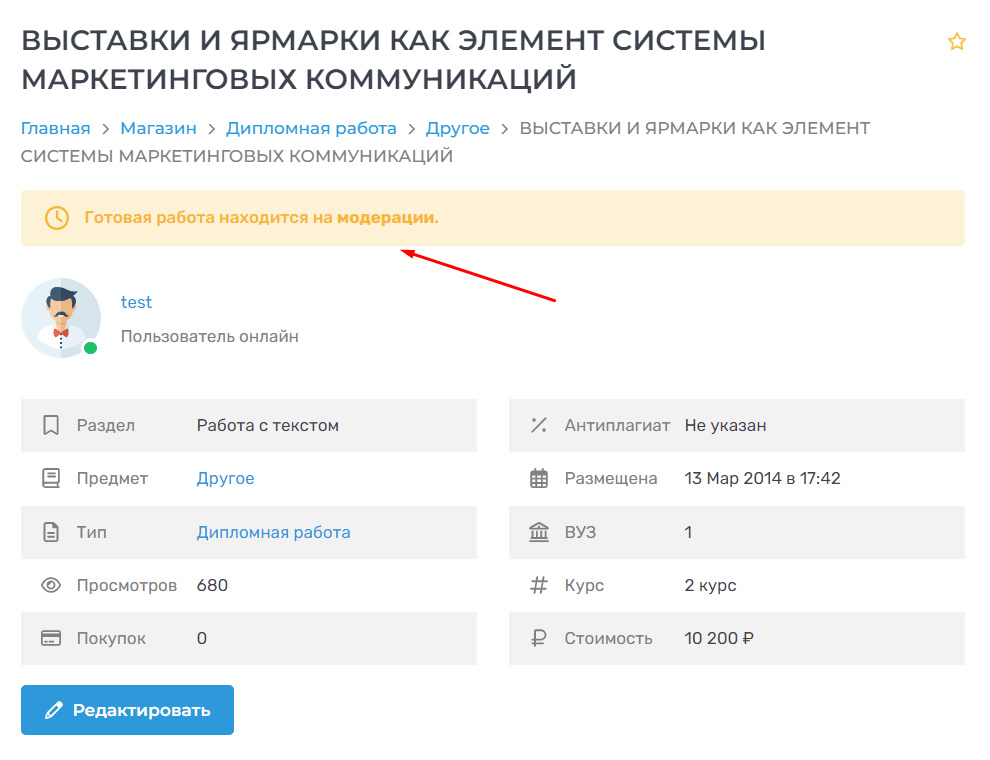Click the book icon next to Предмет
This screenshot has width=990, height=760.
[x=51, y=479]
